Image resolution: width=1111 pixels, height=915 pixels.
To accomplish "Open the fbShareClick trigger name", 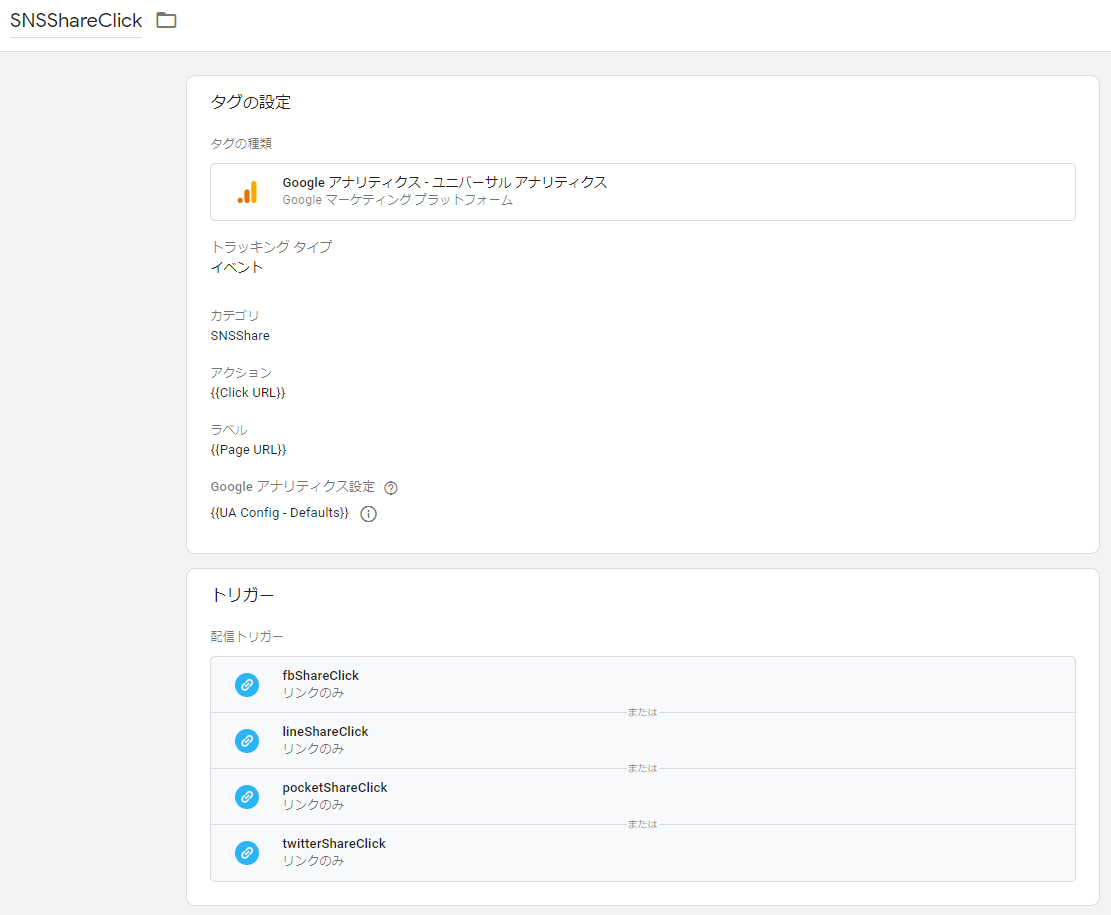I will [x=320, y=676].
